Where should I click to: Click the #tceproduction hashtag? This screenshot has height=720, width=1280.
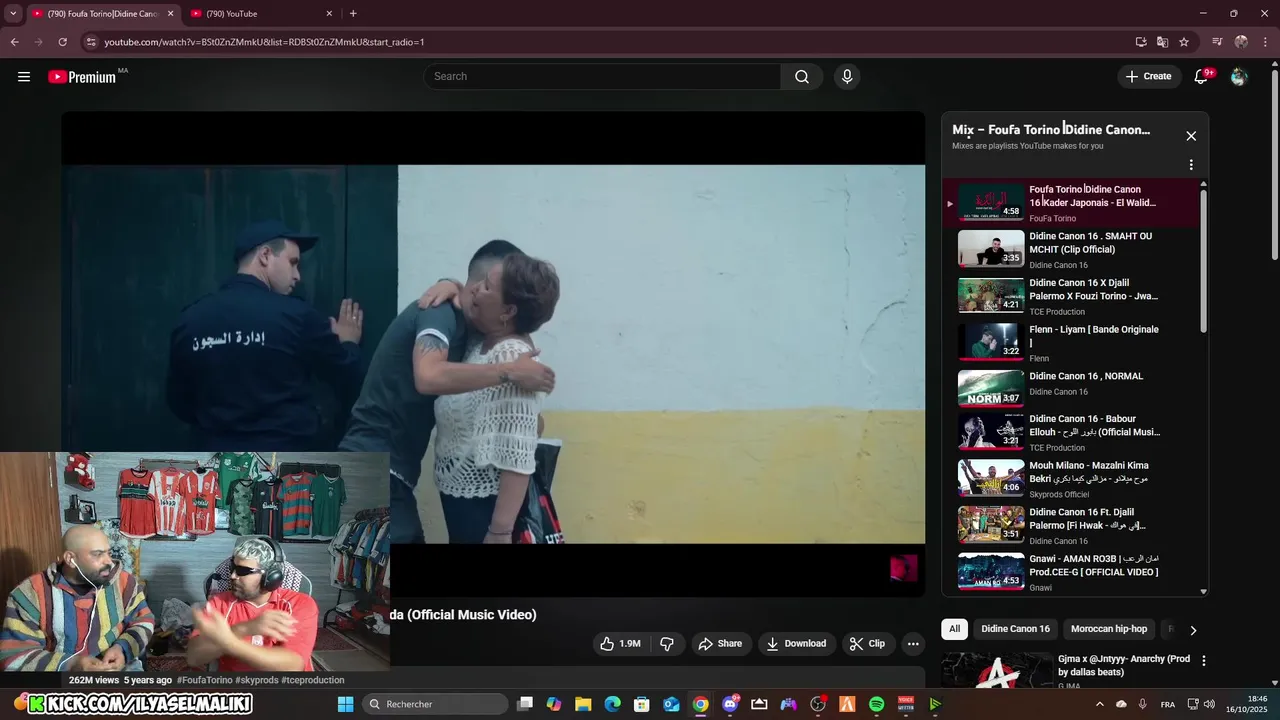[313, 680]
